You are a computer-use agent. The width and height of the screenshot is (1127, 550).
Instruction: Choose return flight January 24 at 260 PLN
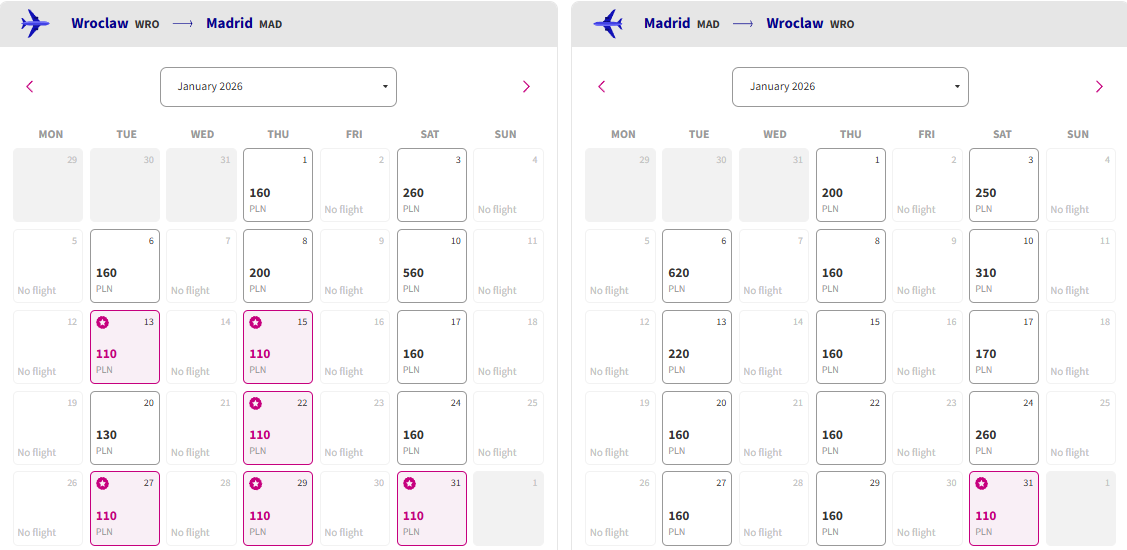tap(1004, 428)
